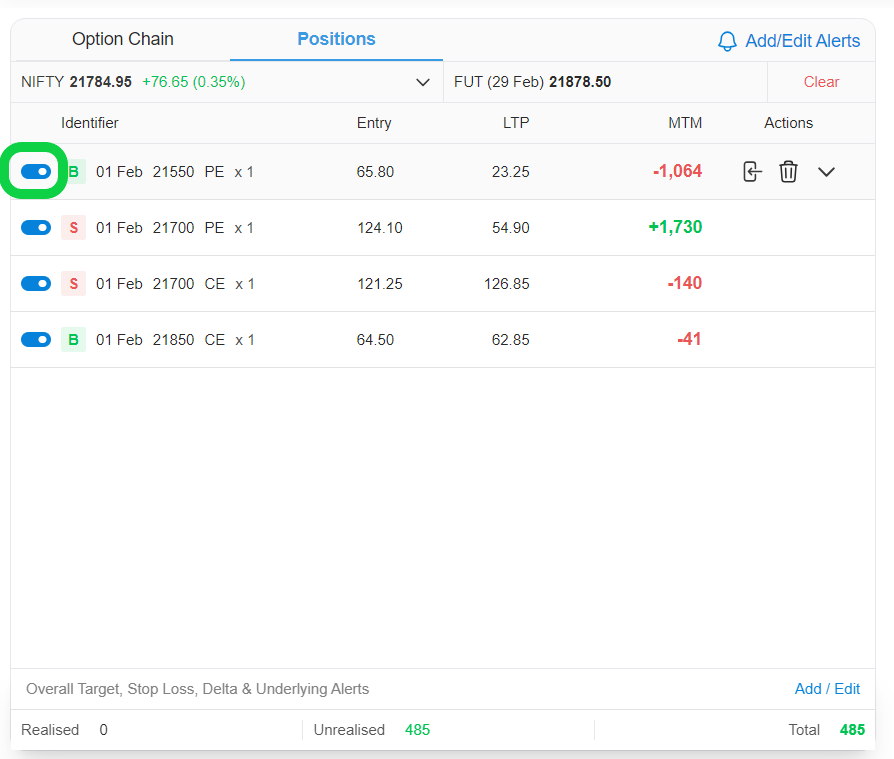
Task: Click LTP value 23.25
Action: (x=511, y=172)
